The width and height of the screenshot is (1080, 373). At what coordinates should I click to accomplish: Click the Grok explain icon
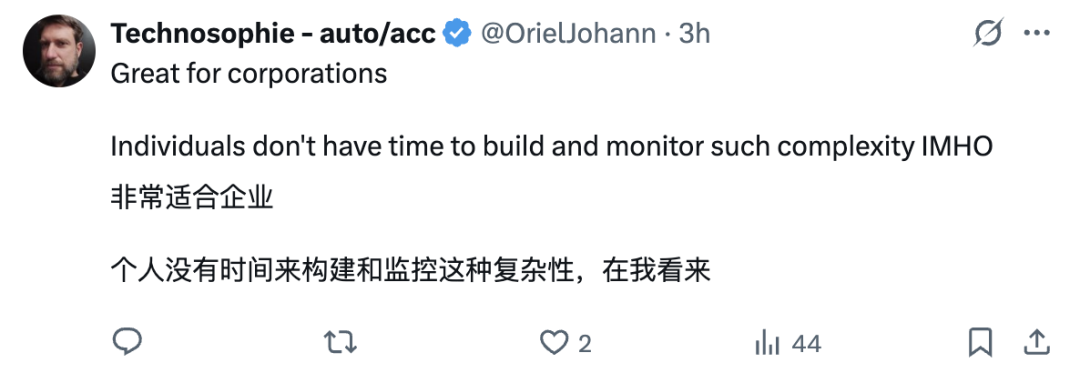click(x=989, y=34)
